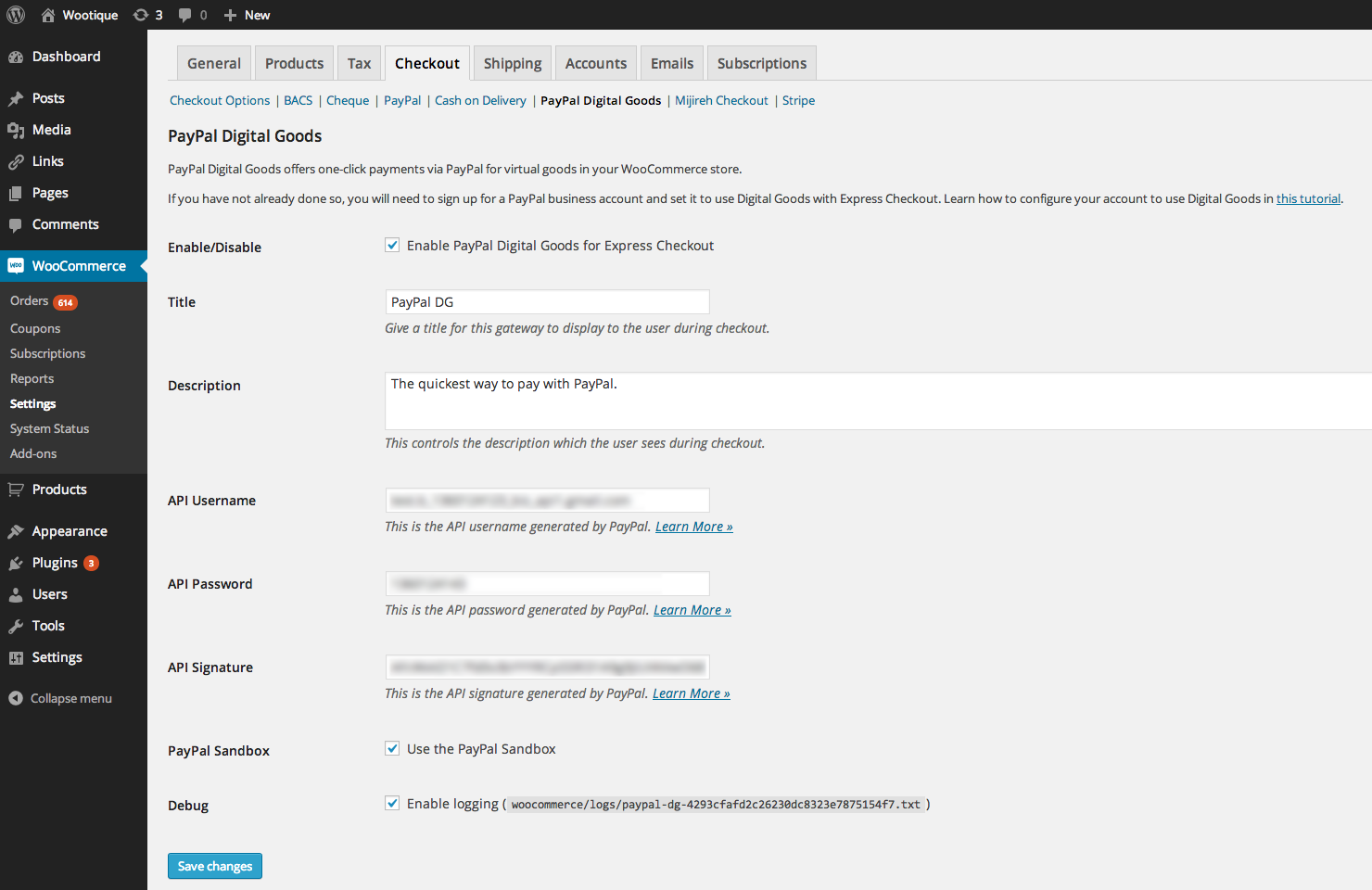
Task: Toggle Enable PayPal Digital Goods checkbox
Action: click(392, 245)
